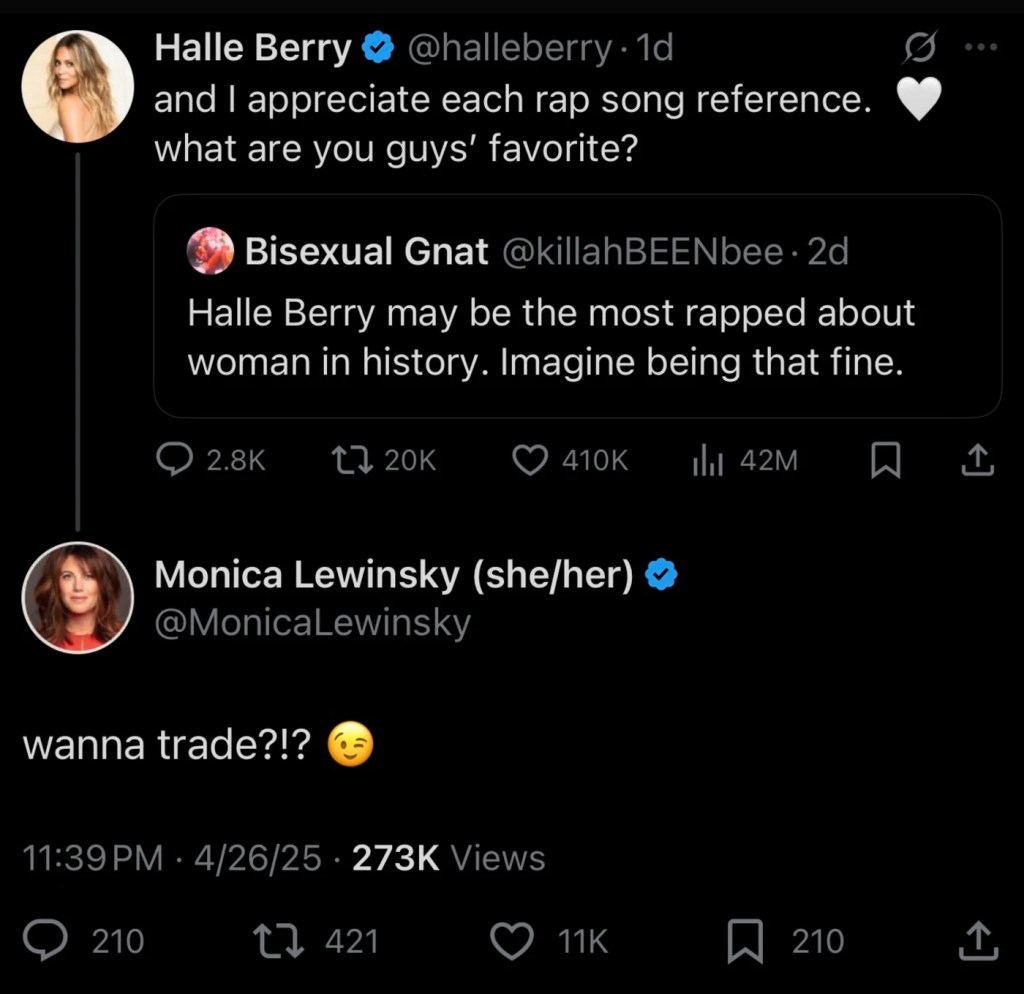Screen dimensions: 1024x994
Task: Click the Bisexual Gnat avatar in quoted post
Action: [210, 251]
